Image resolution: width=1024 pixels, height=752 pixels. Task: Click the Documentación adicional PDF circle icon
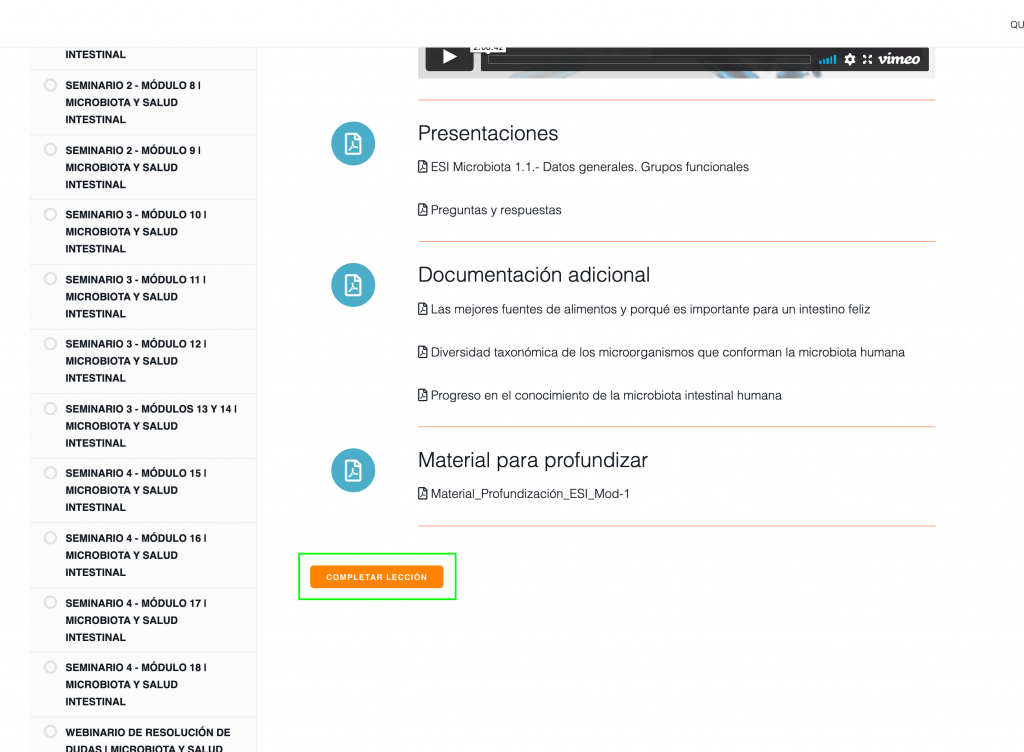pos(353,286)
